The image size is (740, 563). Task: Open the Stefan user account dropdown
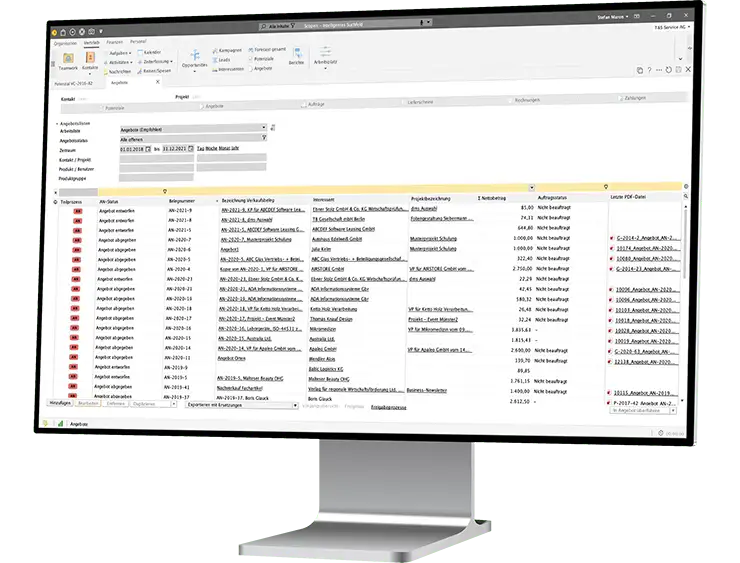(x=613, y=17)
